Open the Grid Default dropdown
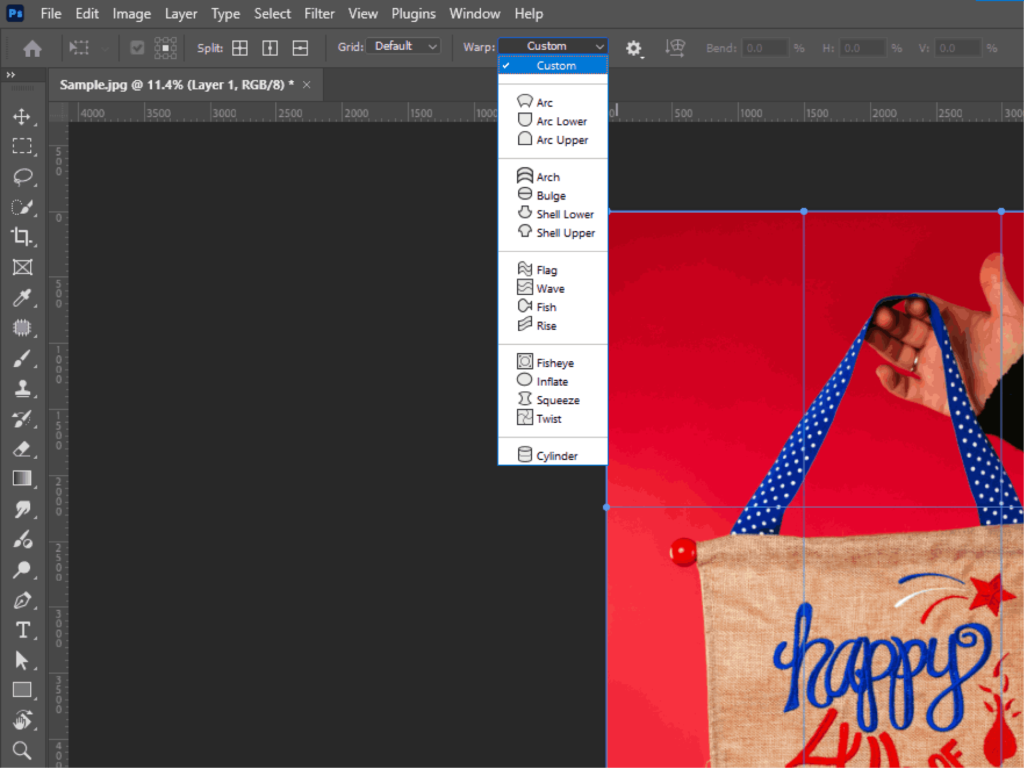 pos(403,46)
